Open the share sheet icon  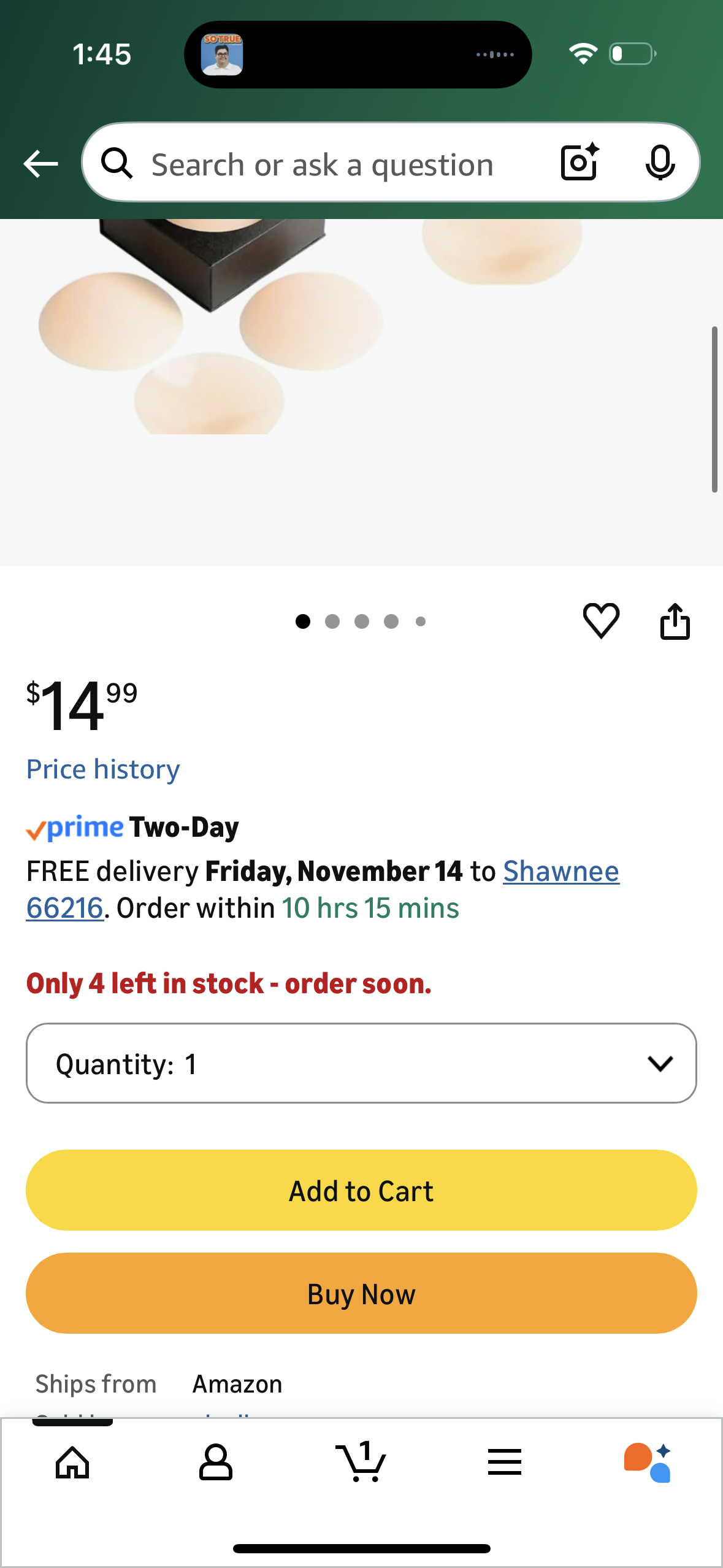click(x=675, y=621)
